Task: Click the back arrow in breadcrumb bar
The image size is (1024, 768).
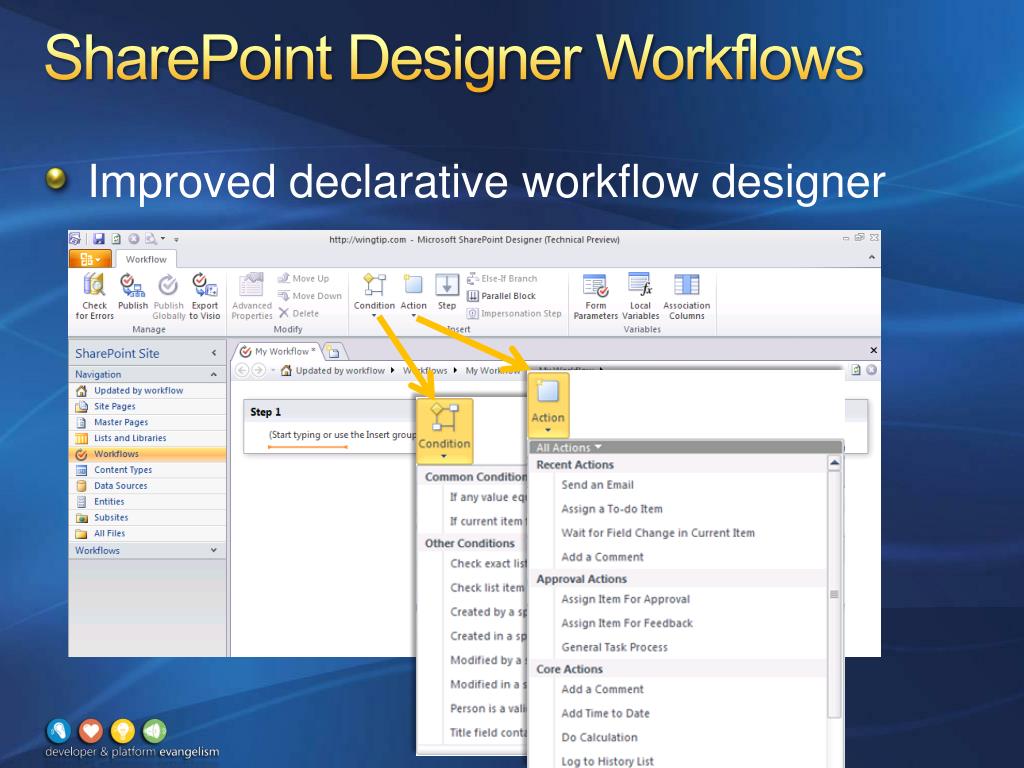Action: [x=242, y=370]
